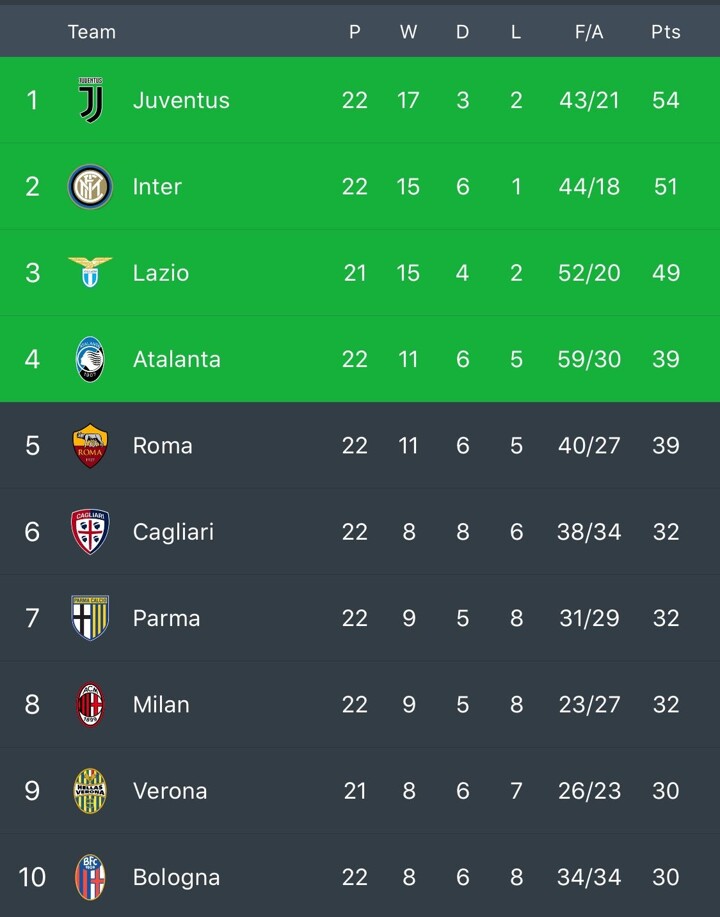Tap Verona's 26/23 goals figure

(589, 791)
